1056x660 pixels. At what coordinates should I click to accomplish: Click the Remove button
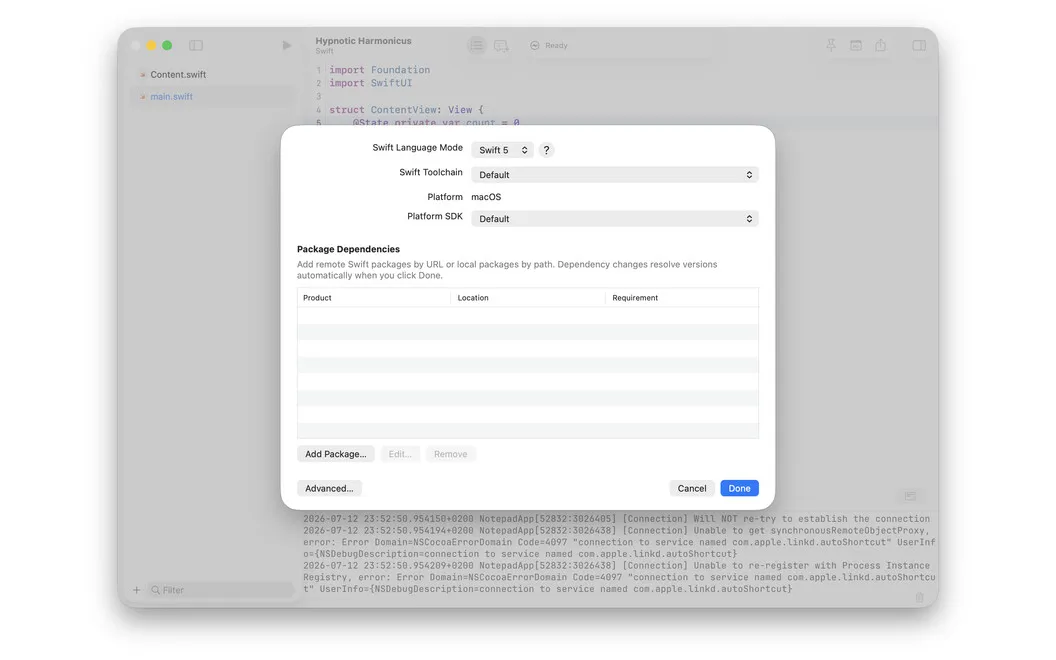451,454
